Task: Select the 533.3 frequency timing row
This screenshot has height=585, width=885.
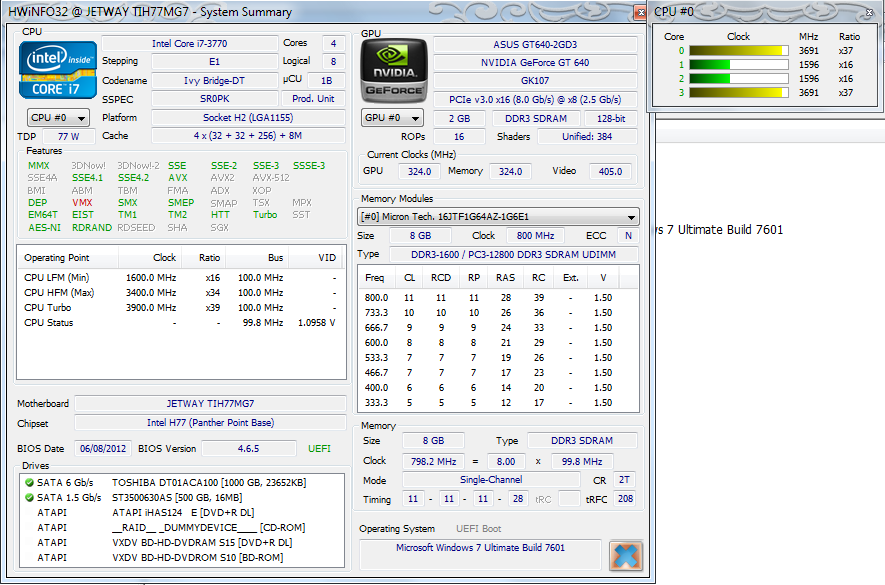Action: pos(498,358)
